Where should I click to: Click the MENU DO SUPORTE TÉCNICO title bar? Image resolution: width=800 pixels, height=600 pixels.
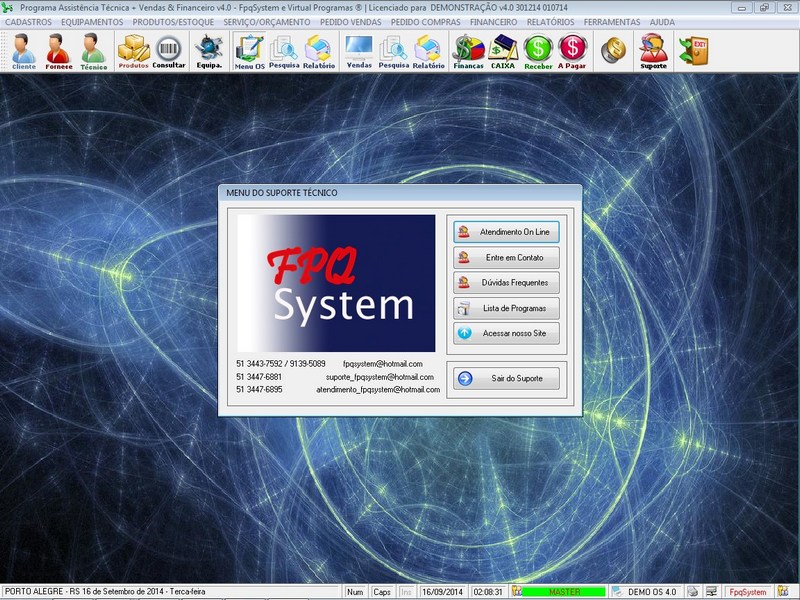400,193
